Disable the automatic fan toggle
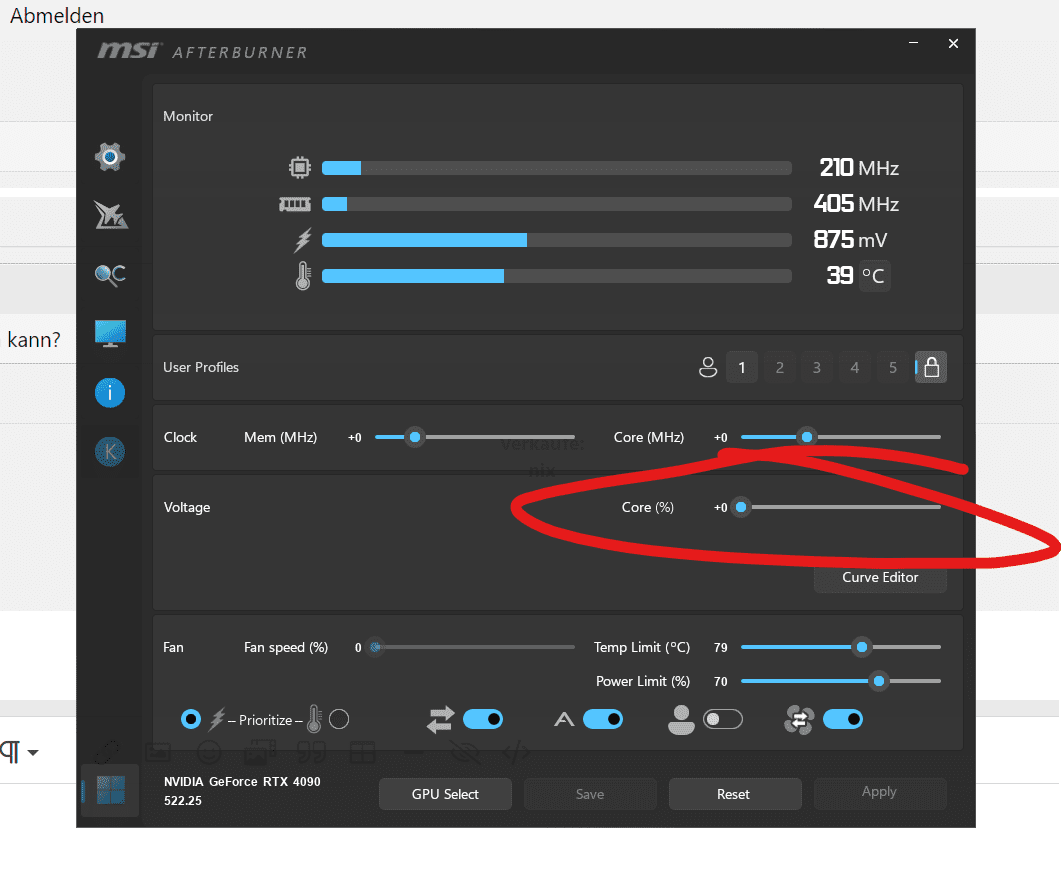 click(603, 719)
